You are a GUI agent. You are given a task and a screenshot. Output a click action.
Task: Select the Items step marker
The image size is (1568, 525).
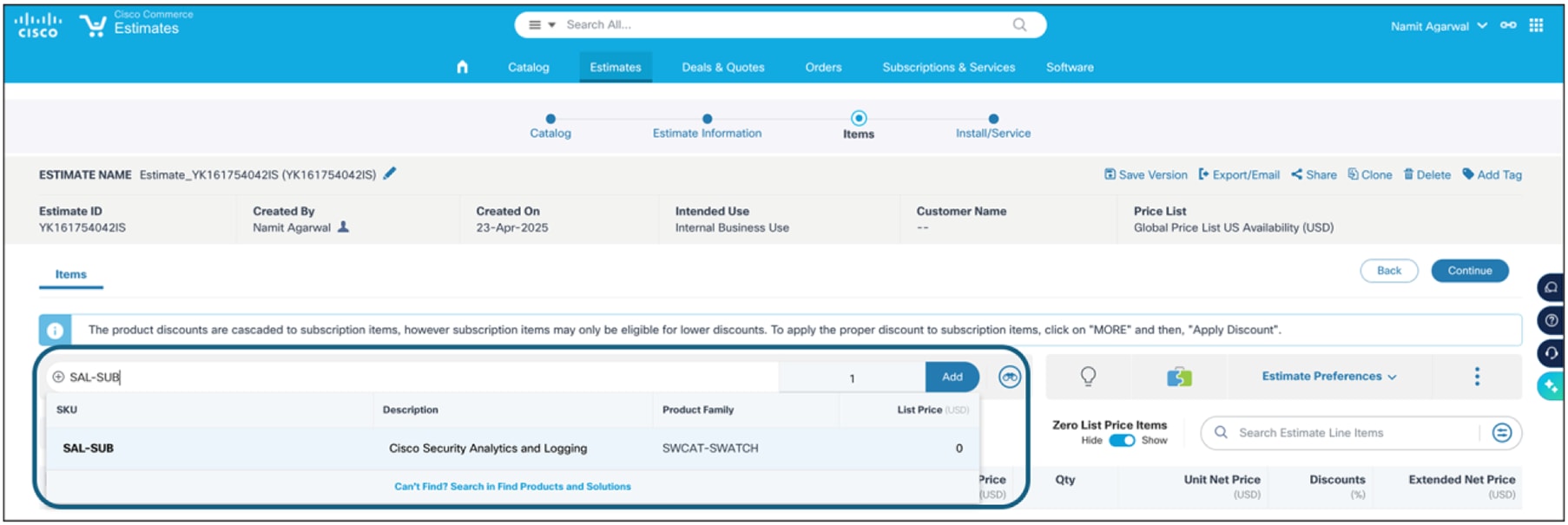(859, 118)
